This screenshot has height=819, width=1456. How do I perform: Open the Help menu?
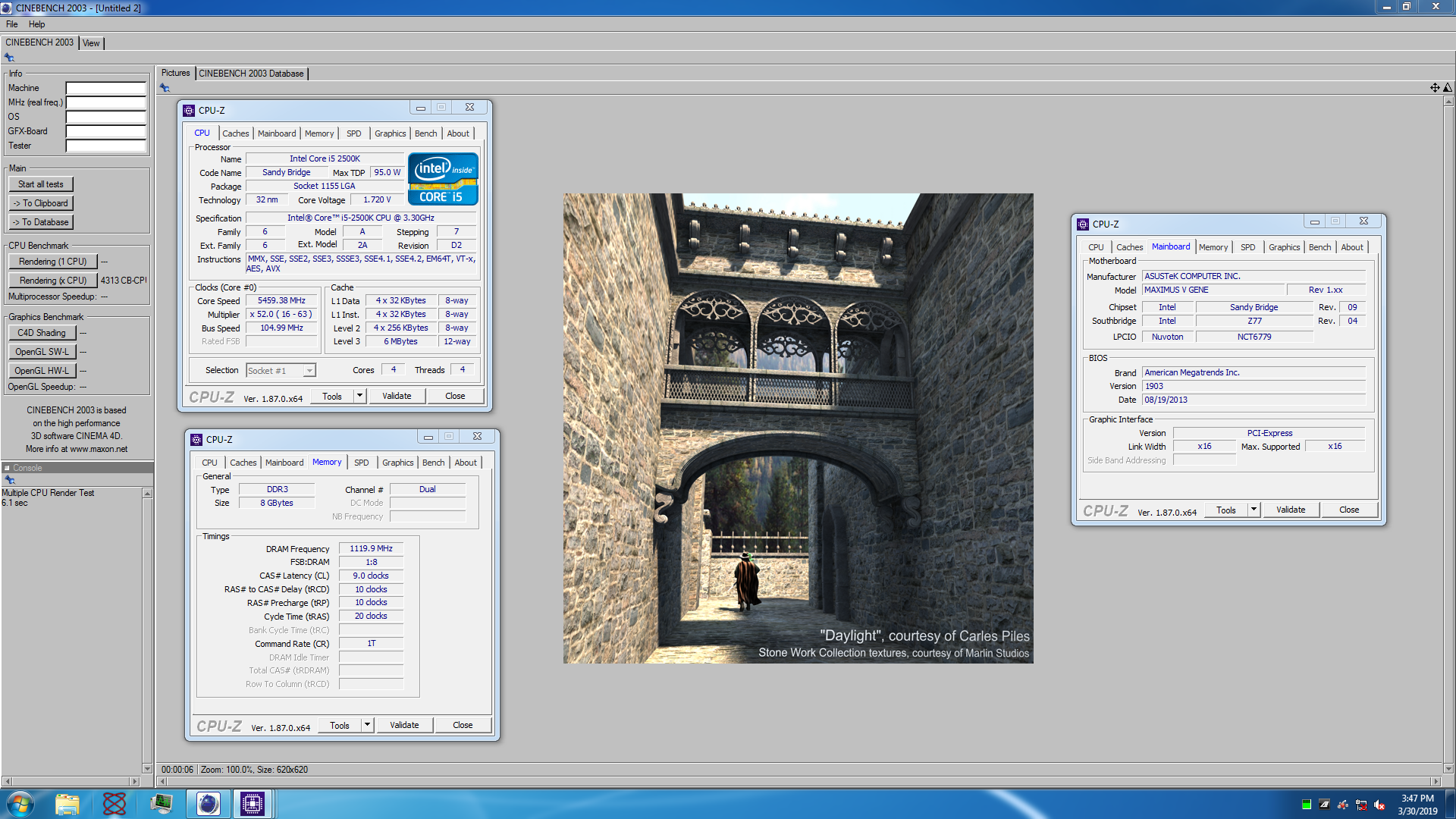coord(36,24)
